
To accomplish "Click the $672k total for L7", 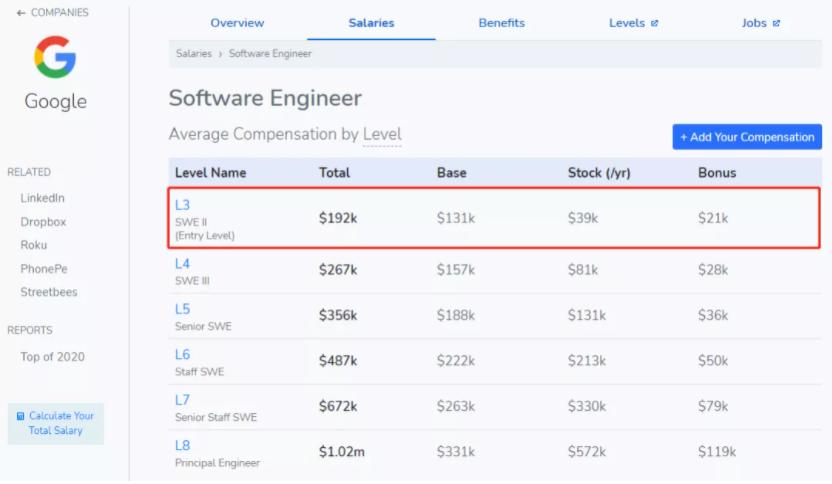I will tap(338, 407).
